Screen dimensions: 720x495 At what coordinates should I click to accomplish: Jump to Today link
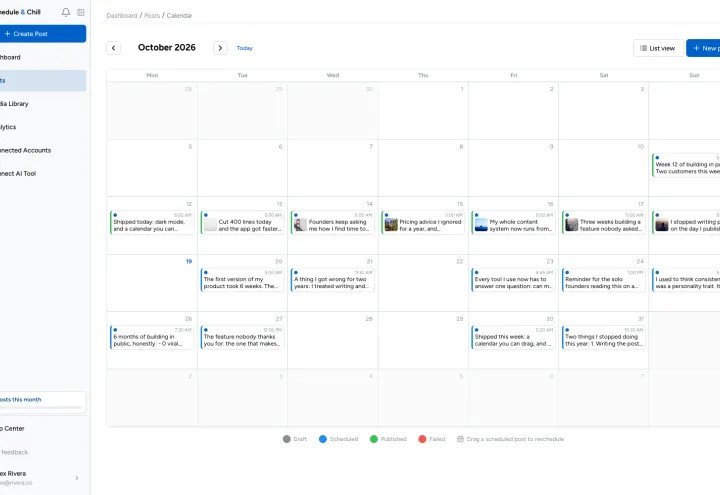coord(244,48)
